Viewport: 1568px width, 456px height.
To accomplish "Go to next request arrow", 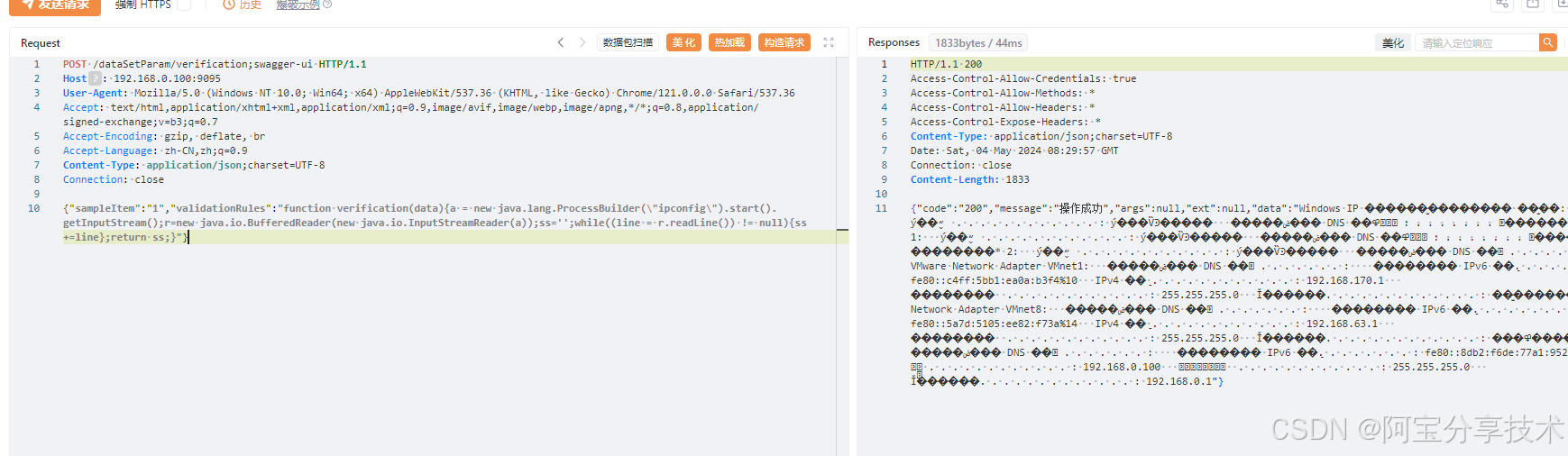I will (x=582, y=42).
